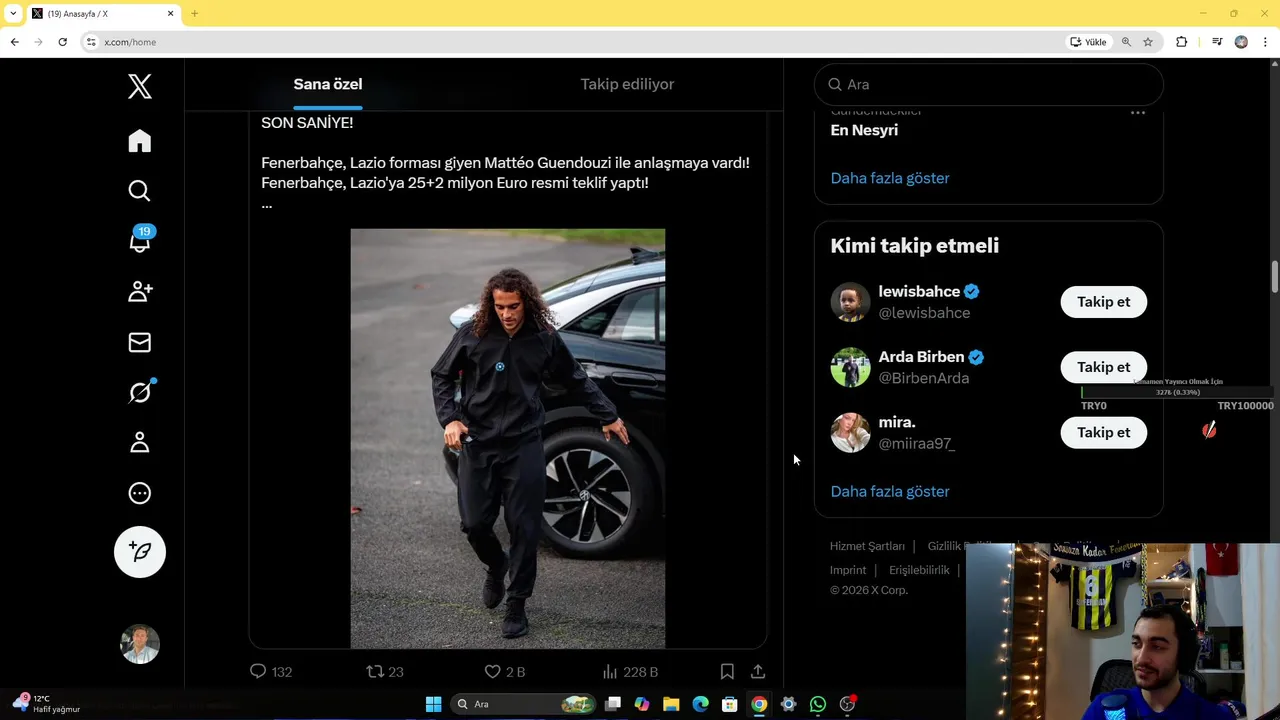
Task: Open Explore search icon in sidebar
Action: [x=140, y=191]
